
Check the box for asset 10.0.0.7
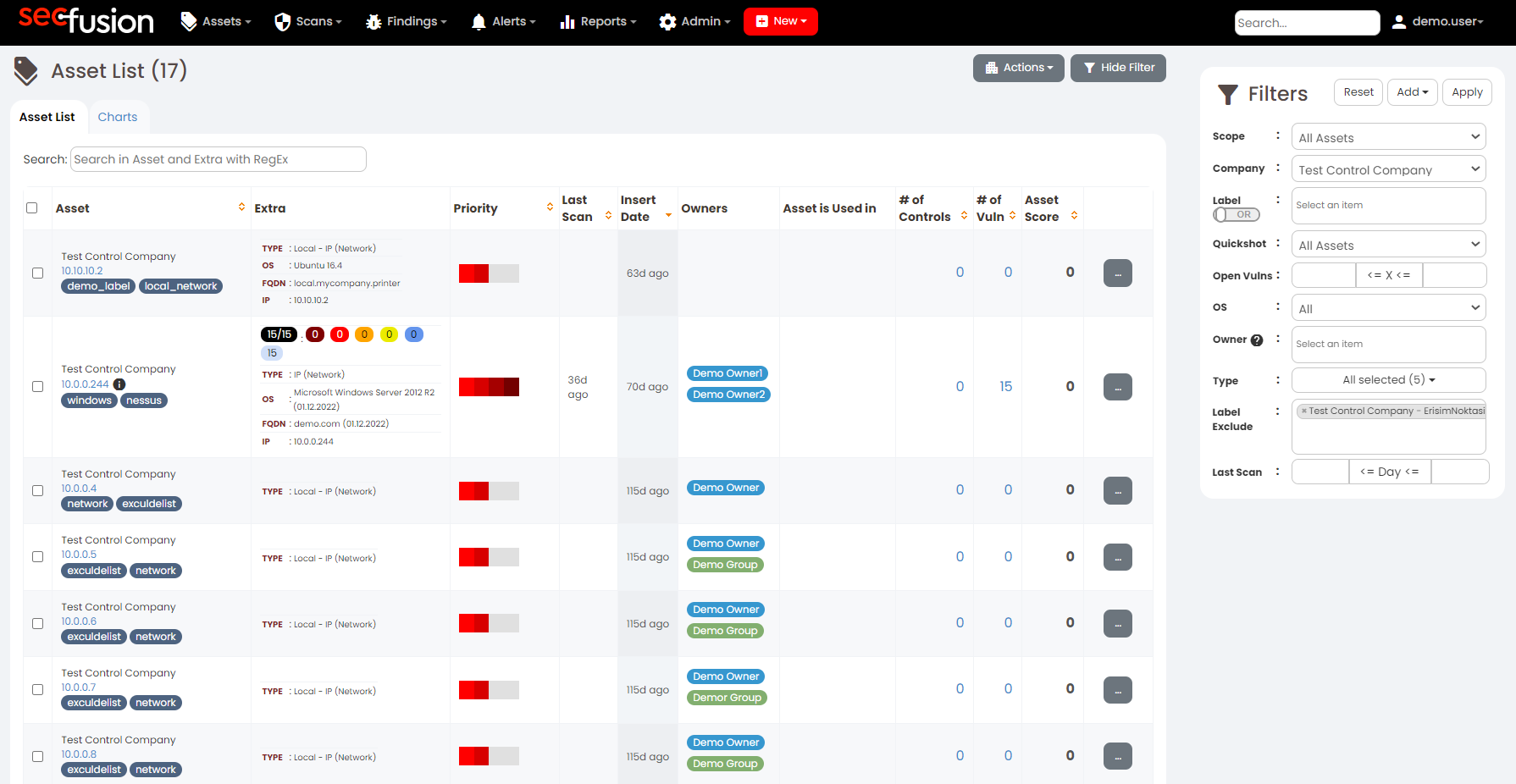point(37,689)
